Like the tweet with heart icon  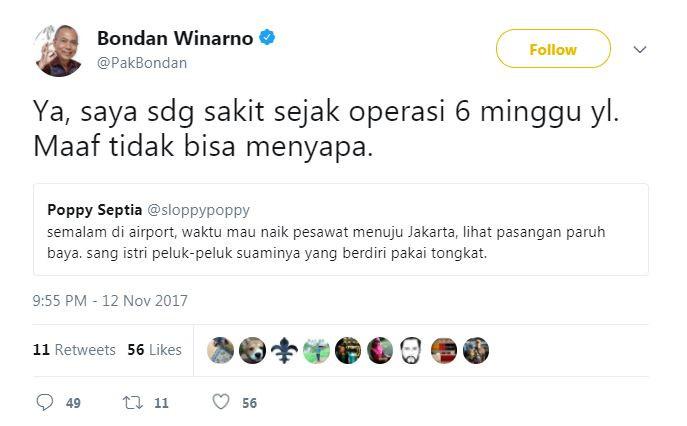tap(221, 401)
